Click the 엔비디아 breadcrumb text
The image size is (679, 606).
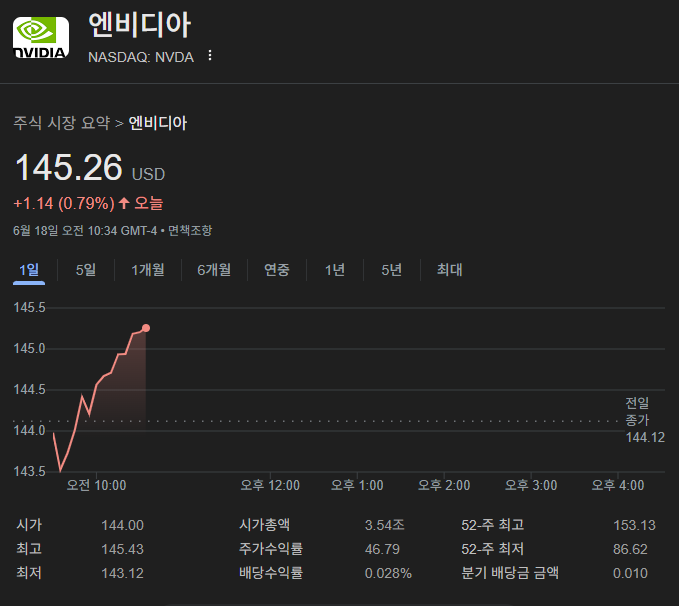(158, 123)
